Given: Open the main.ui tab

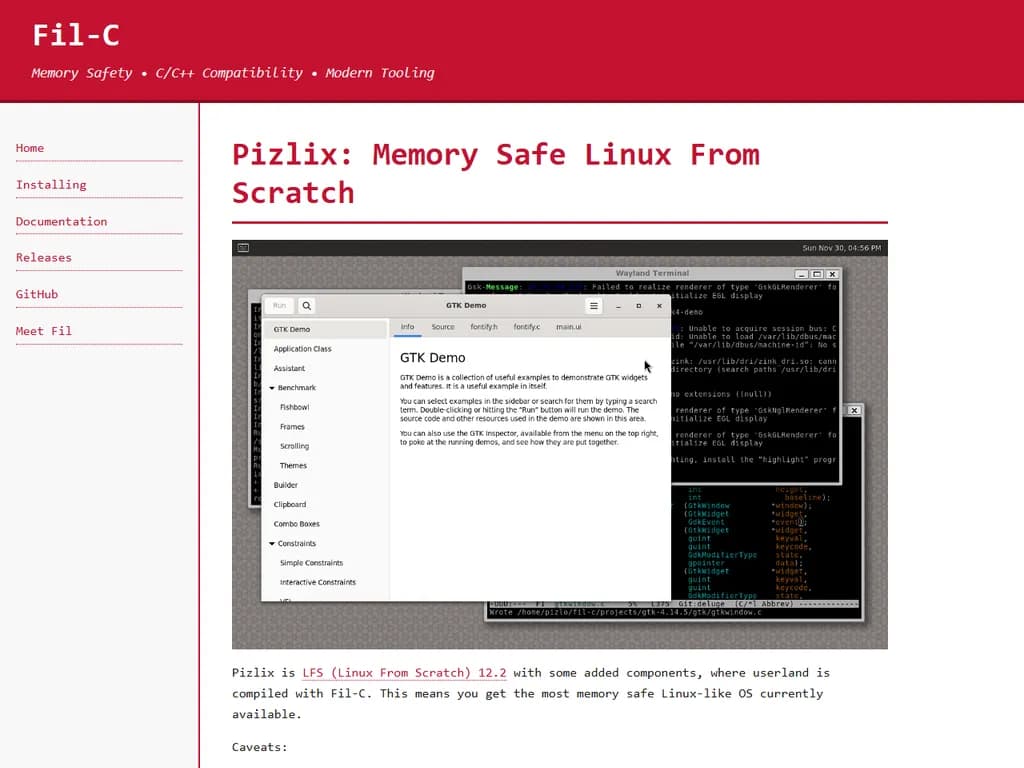Looking at the screenshot, I should 567,327.
